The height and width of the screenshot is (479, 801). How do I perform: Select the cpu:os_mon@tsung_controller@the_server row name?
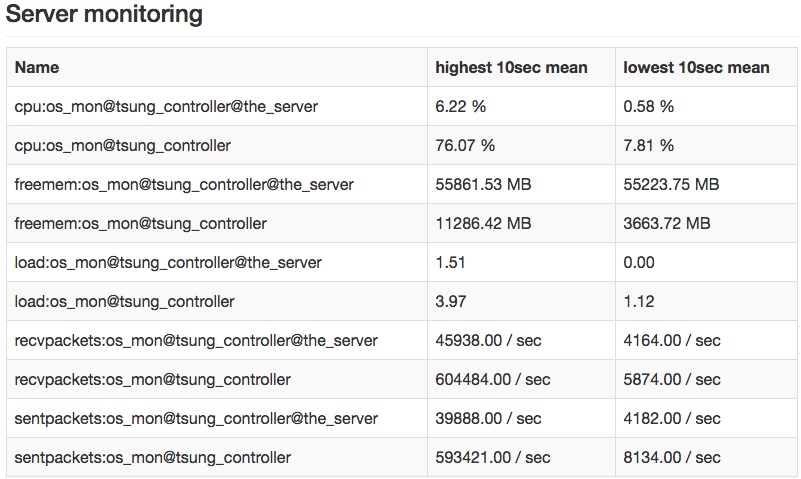pyautogui.click(x=166, y=106)
